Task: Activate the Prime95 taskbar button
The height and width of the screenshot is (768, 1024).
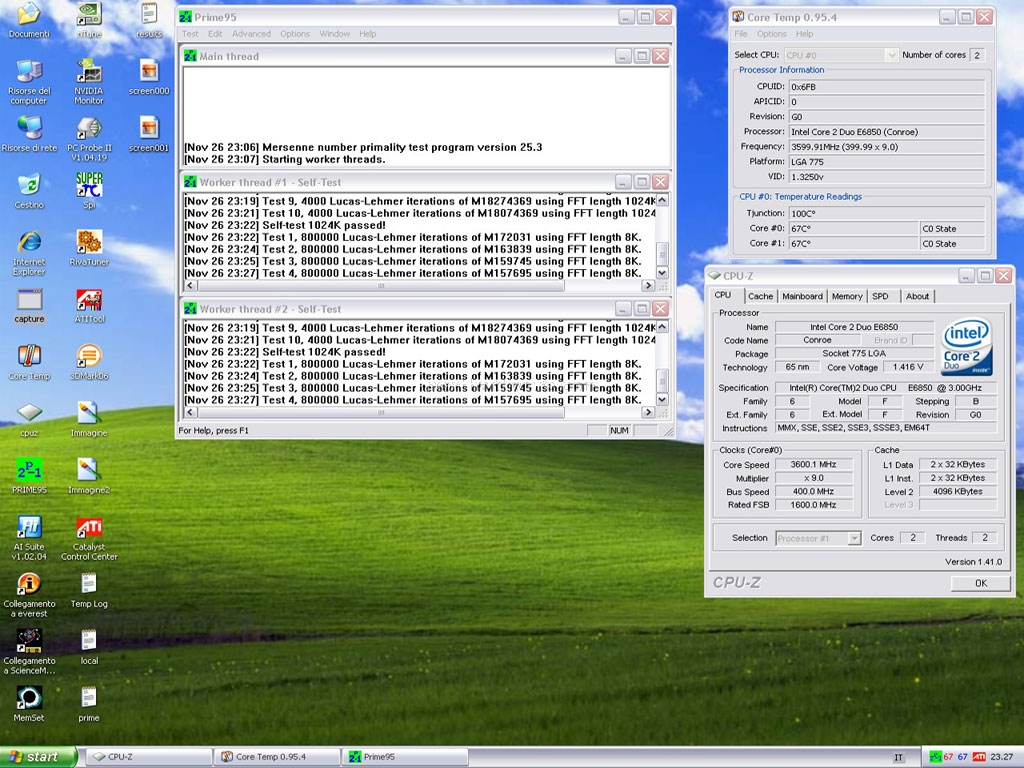Action: pyautogui.click(x=405, y=757)
